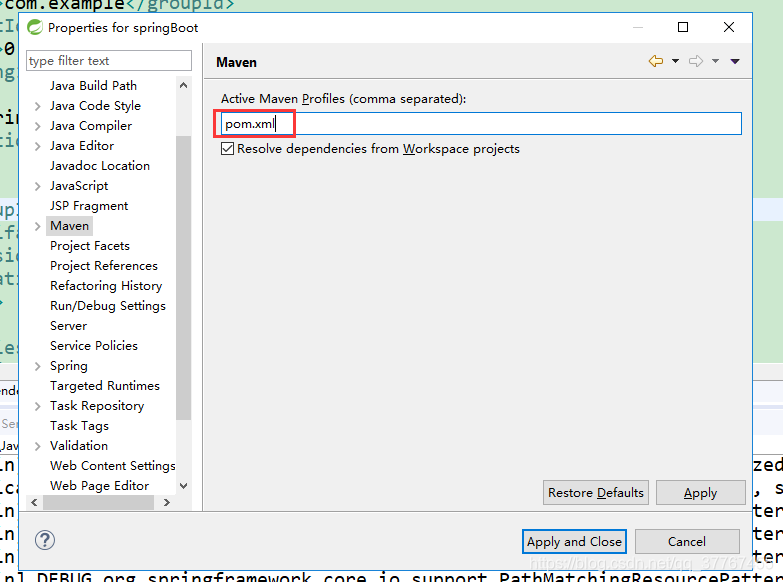The width and height of the screenshot is (783, 582).
Task: Expand the Maven tree node
Action: (x=37, y=226)
